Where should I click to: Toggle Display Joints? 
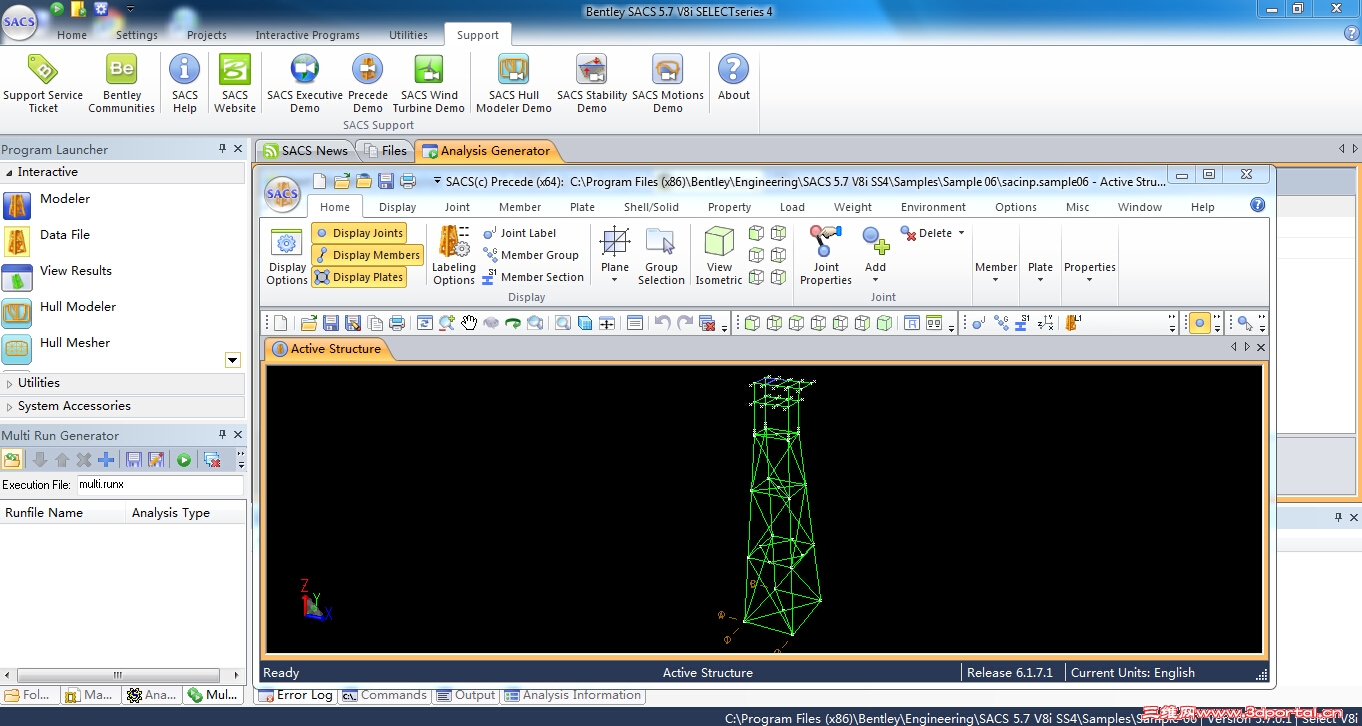pyautogui.click(x=359, y=233)
